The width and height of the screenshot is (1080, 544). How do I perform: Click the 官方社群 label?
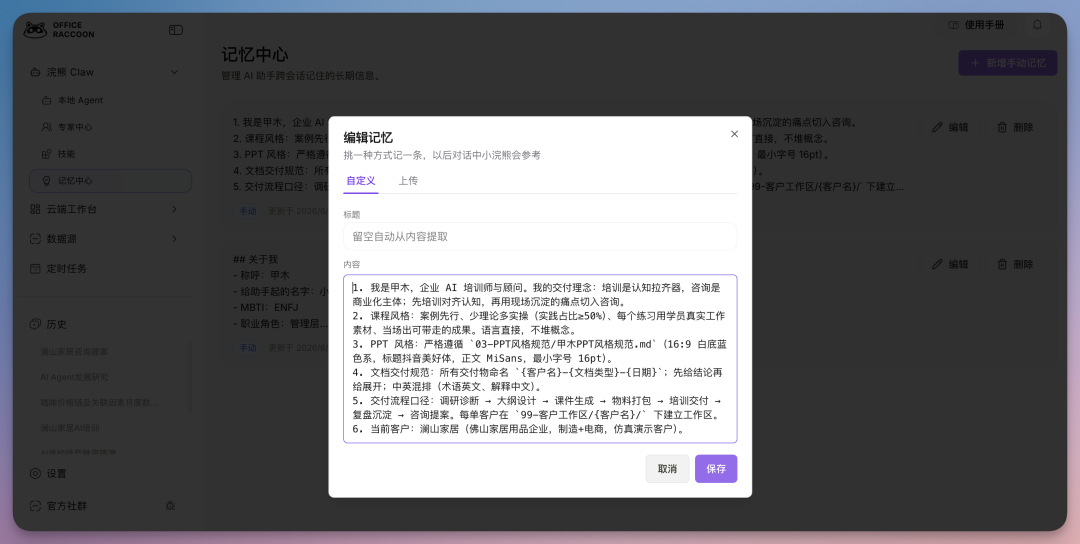tap(67, 506)
